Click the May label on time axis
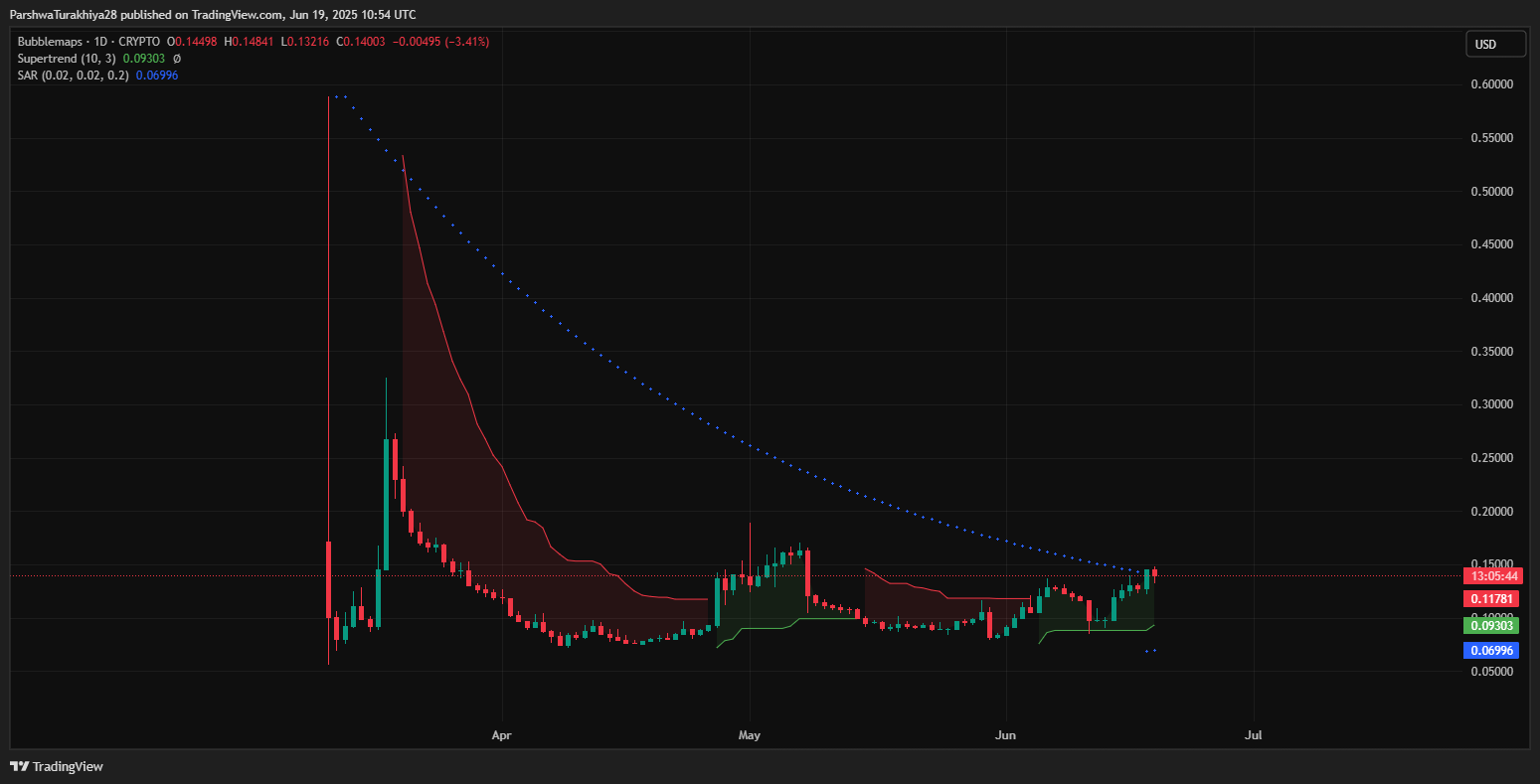This screenshot has width=1540, height=784. tap(749, 735)
